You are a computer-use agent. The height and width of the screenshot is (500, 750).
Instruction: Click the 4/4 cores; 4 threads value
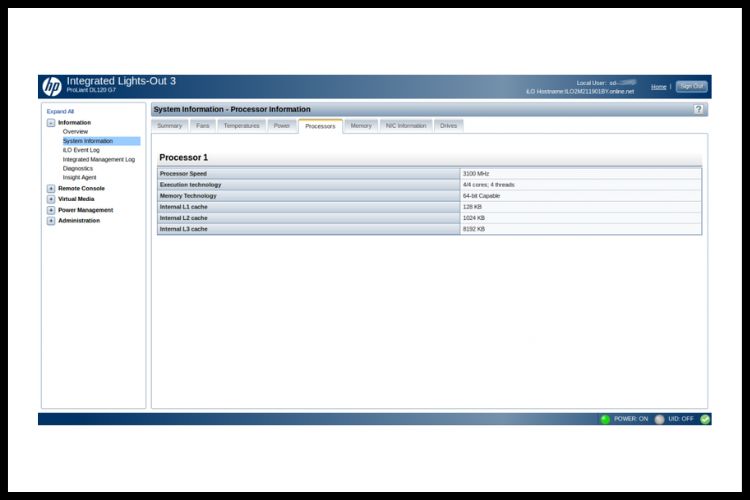[488, 185]
